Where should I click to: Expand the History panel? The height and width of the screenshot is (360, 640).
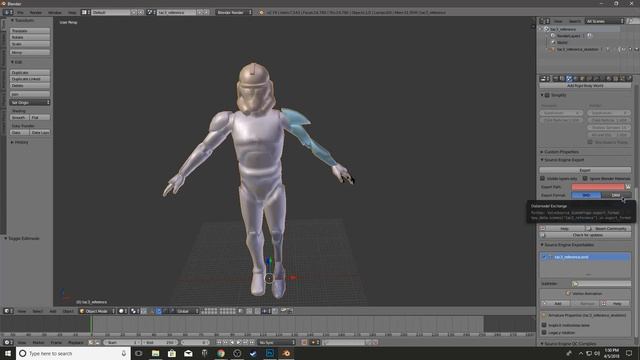pos(20,142)
